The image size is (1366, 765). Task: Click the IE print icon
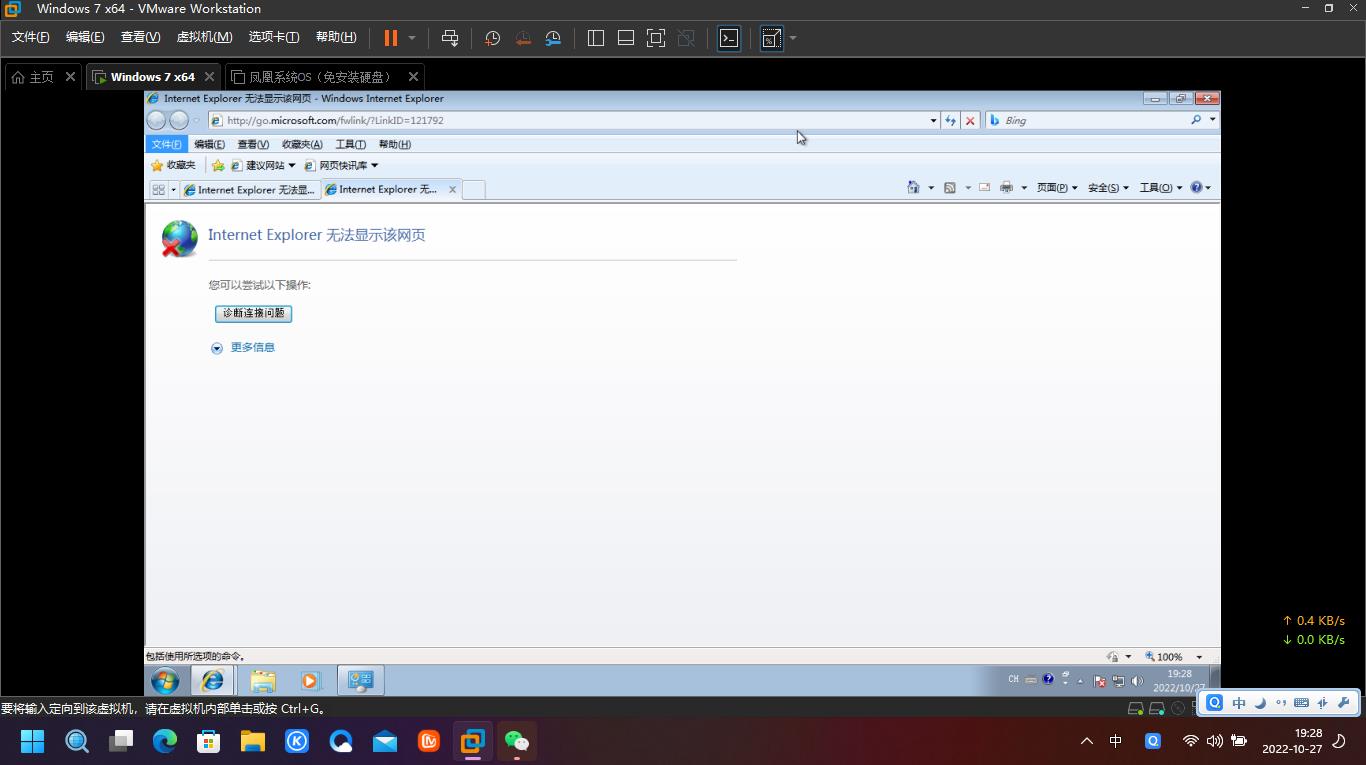pyautogui.click(x=1006, y=188)
